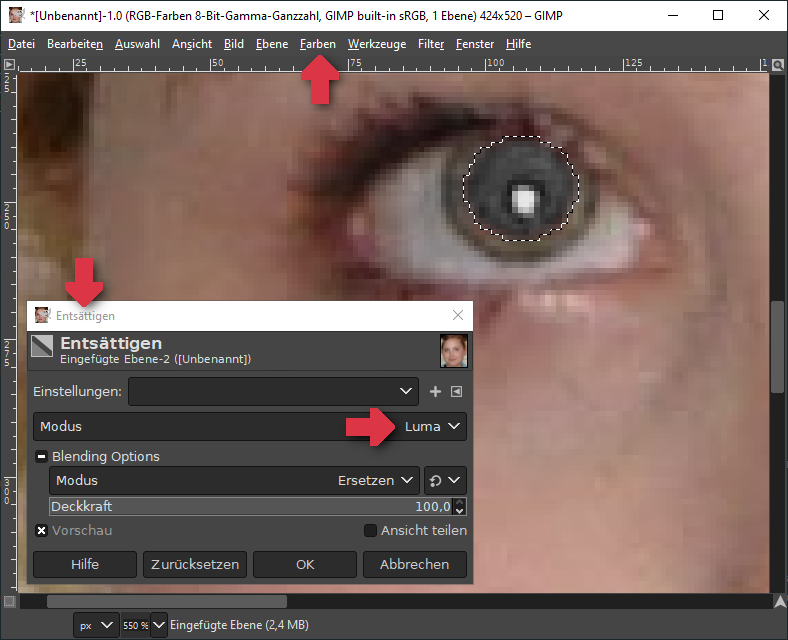Open the Ersetzen blend mode dropdown
The image size is (788, 640).
click(377, 481)
